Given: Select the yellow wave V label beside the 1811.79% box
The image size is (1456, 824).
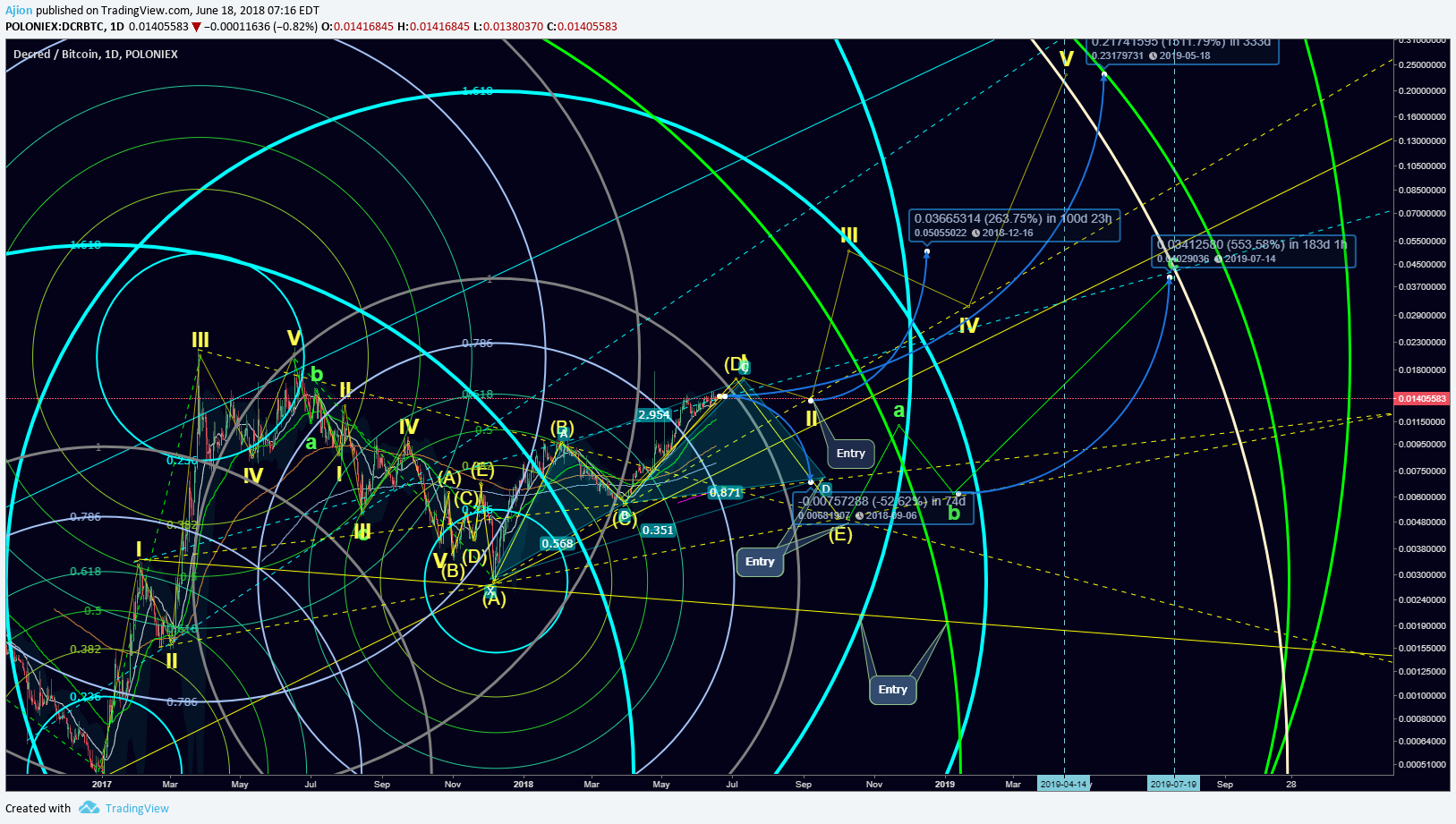Looking at the screenshot, I should (1066, 59).
